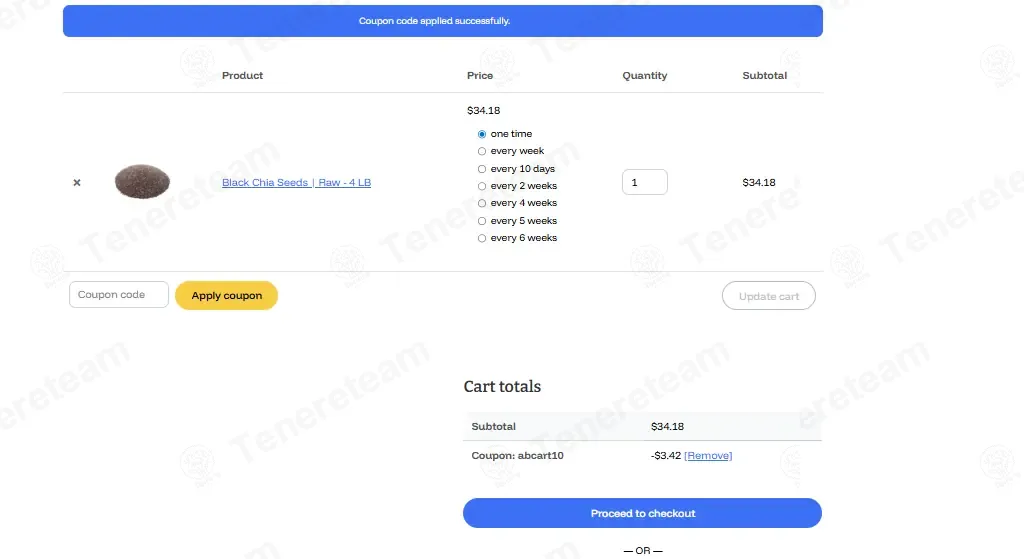1024x559 pixels.
Task: Click the Cart totals heading
Action: click(502, 387)
